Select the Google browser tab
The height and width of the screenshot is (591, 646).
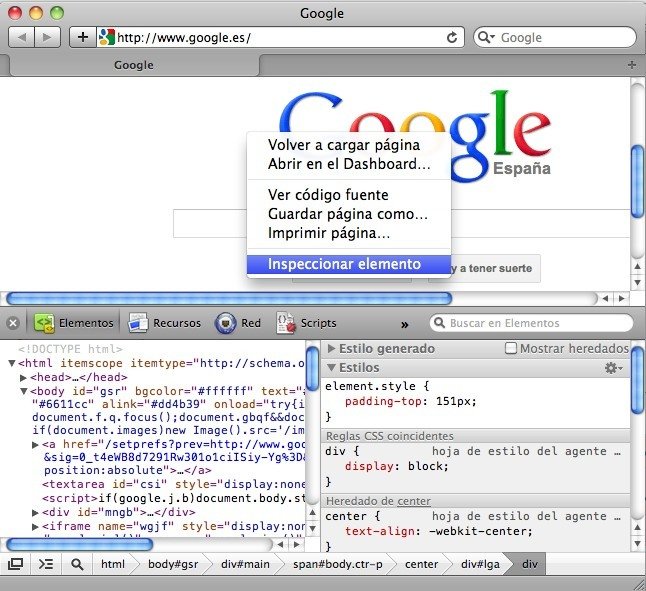coord(134,65)
